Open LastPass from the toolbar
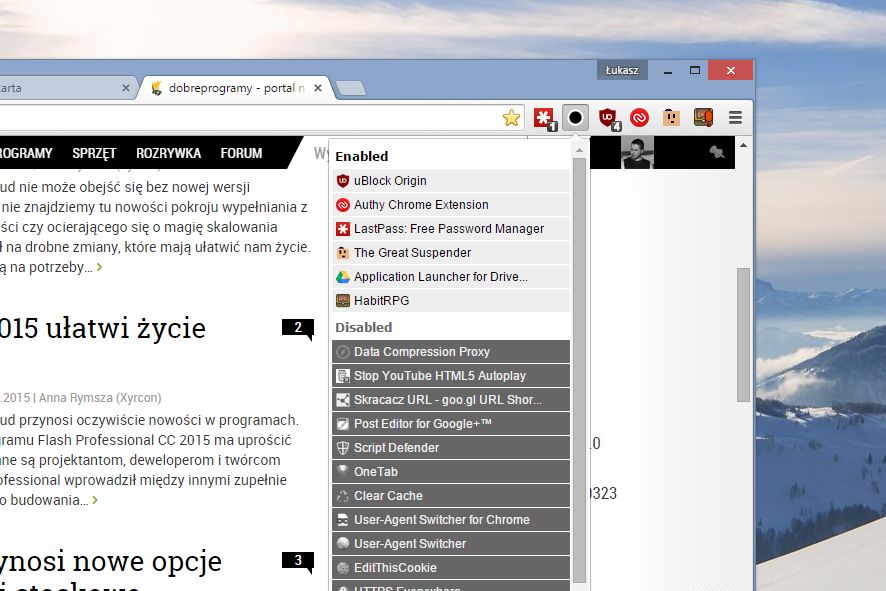This screenshot has height=591, width=886. pos(543,117)
